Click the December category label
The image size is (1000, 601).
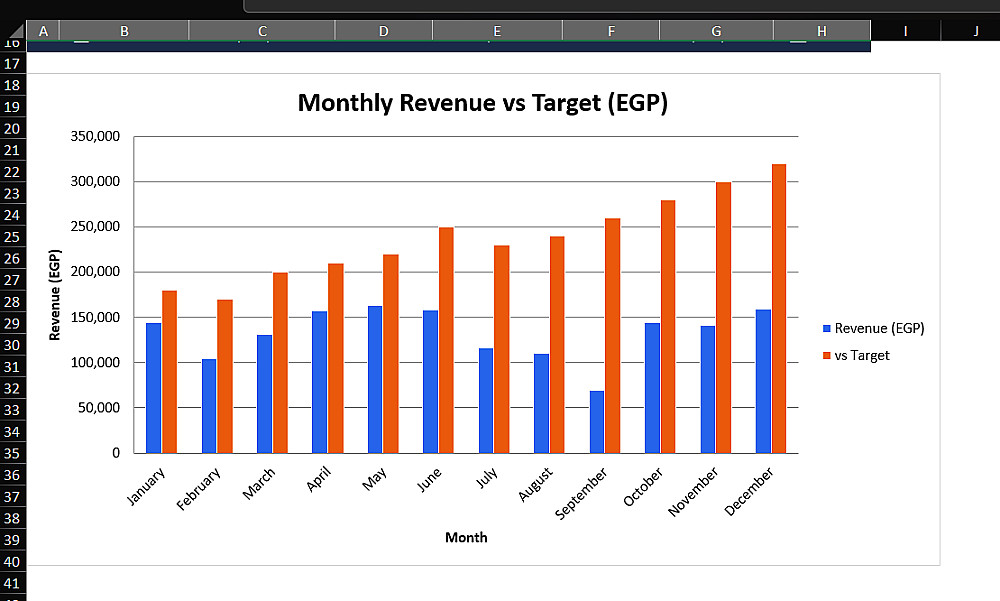coord(749,491)
